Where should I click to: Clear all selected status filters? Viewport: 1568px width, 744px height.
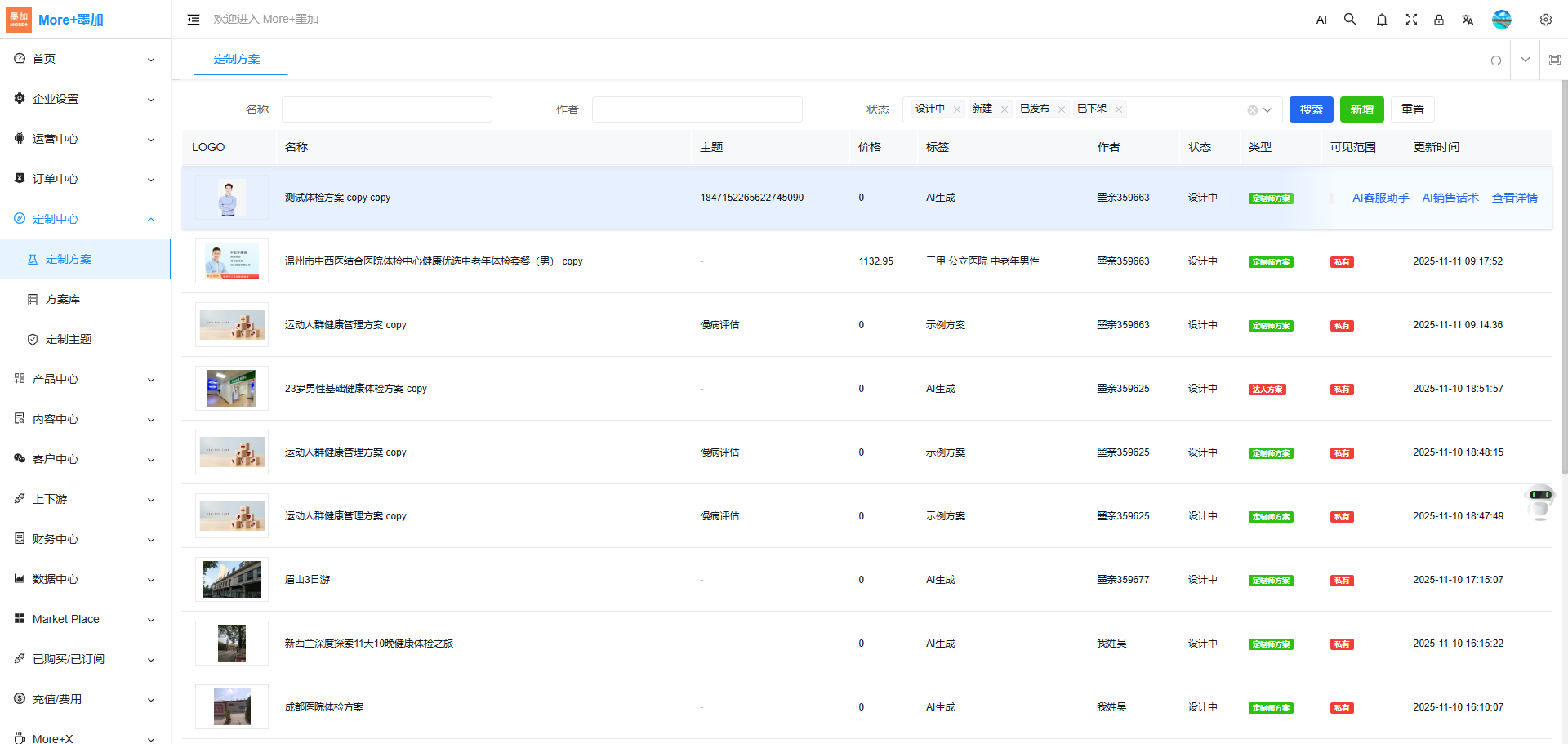point(1252,110)
